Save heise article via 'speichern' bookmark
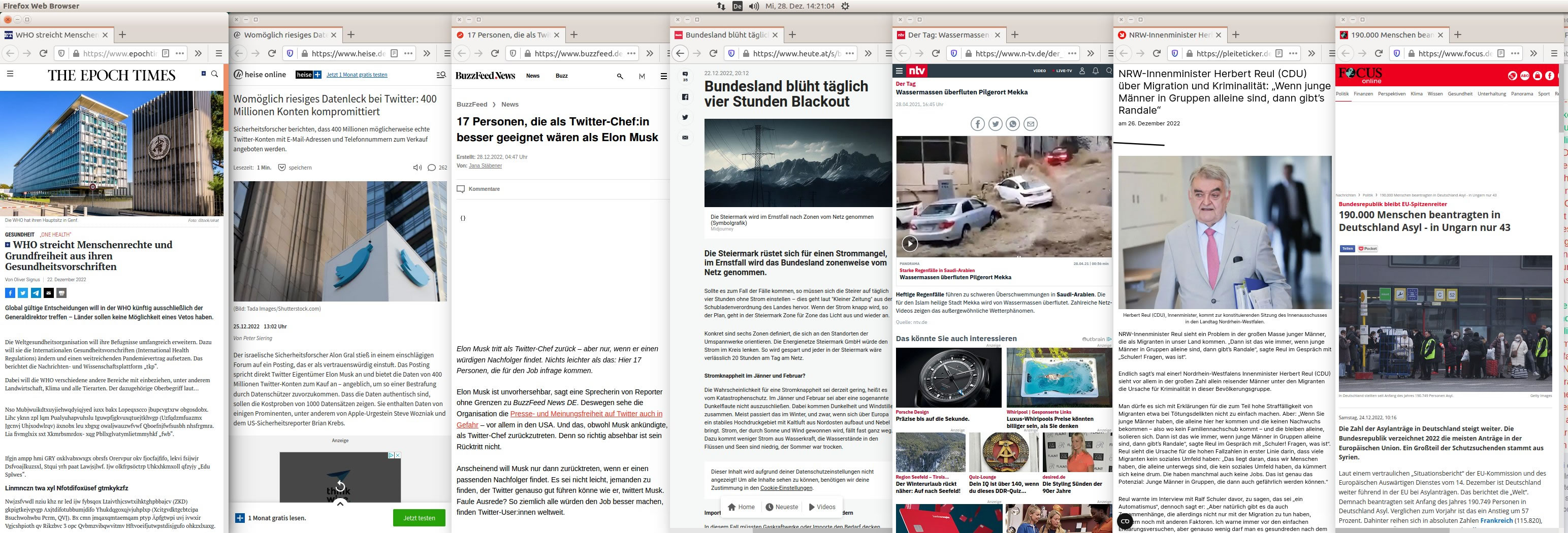This screenshot has height=533, width=1568. click(295, 168)
